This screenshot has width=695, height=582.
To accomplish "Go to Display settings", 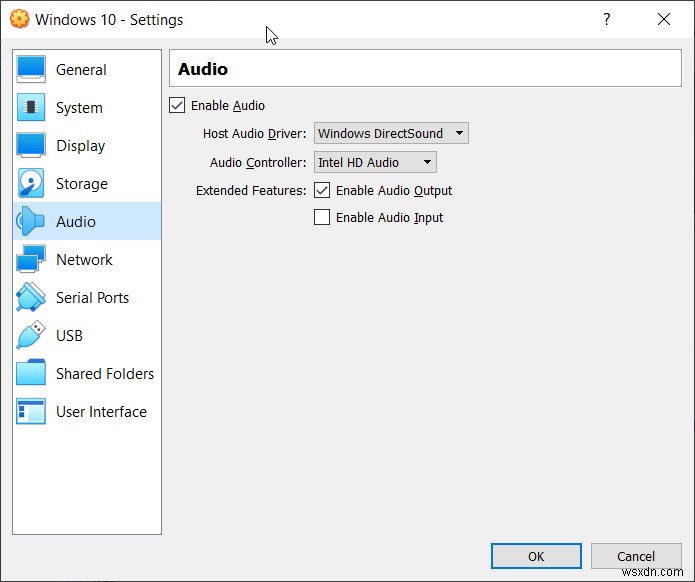I will click(87, 146).
